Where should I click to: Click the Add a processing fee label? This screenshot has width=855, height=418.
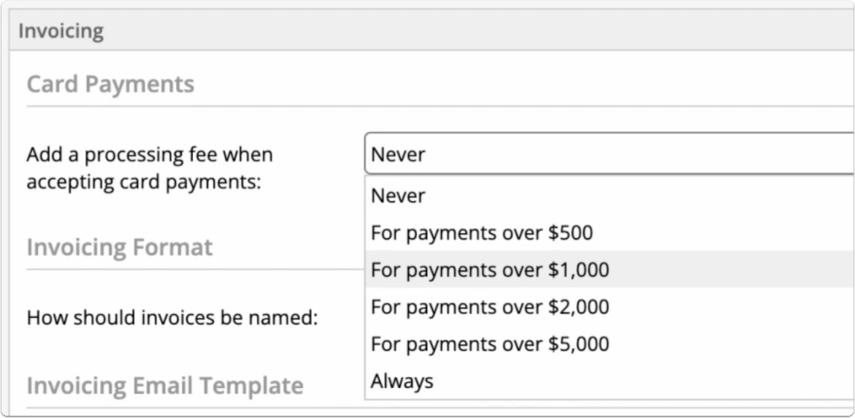pos(149,168)
